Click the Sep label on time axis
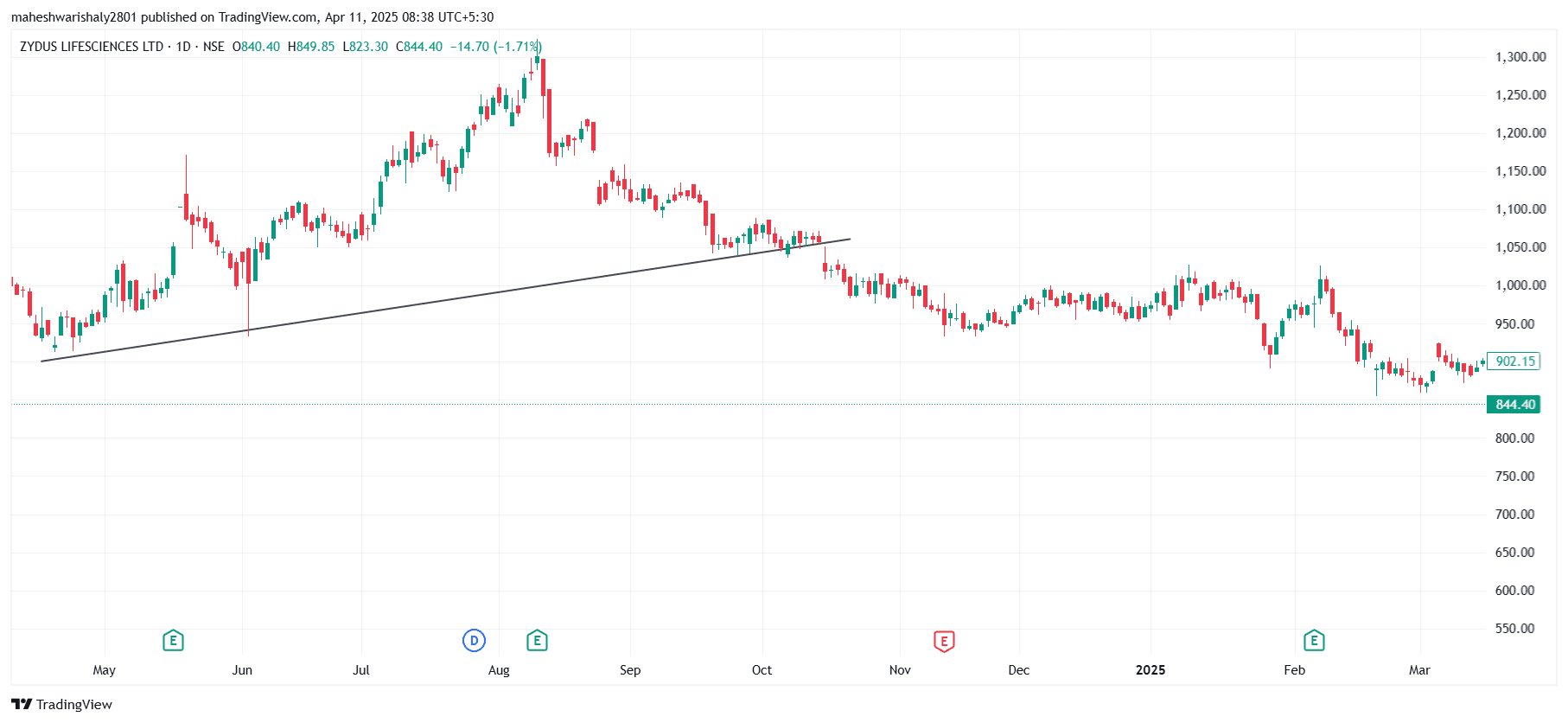The width and height of the screenshot is (1568, 723). [630, 670]
